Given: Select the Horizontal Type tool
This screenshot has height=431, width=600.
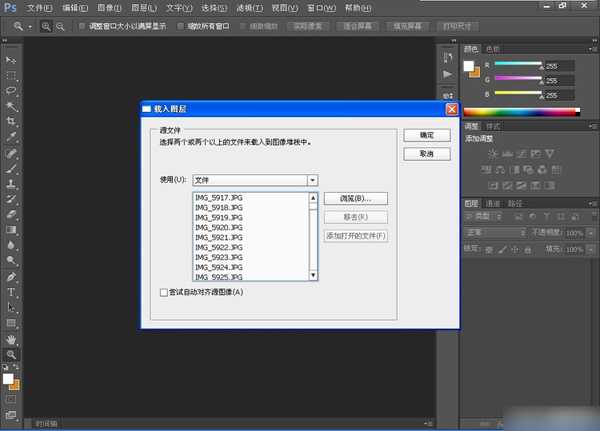Looking at the screenshot, I should click(12, 292).
